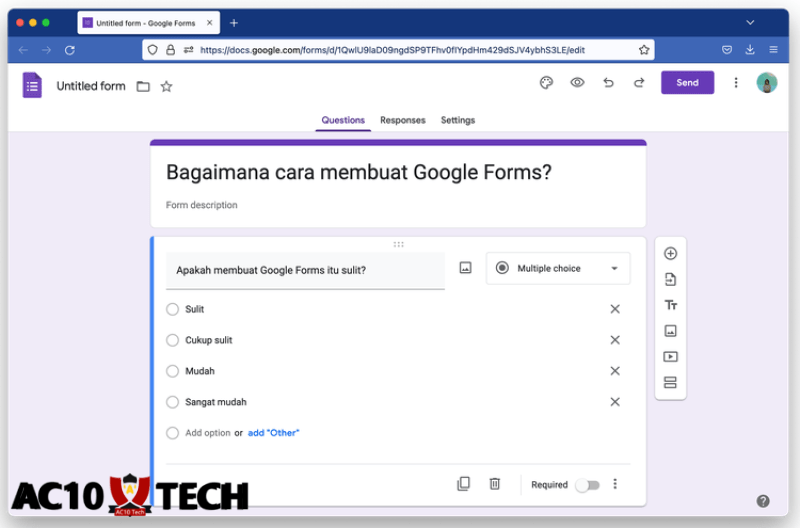Select the Sulit radio option

(172, 309)
